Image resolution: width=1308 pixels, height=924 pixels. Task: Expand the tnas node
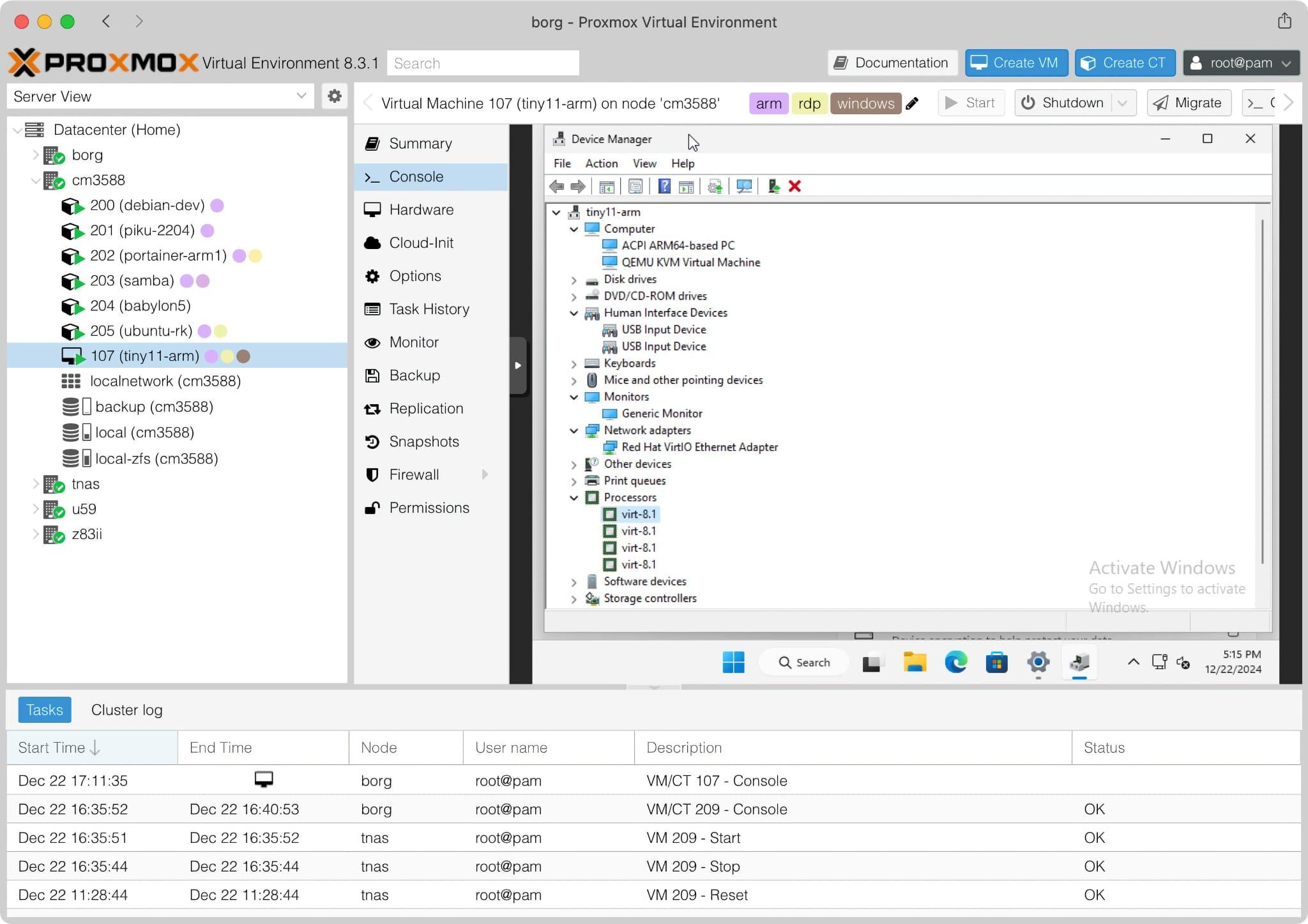coord(36,484)
